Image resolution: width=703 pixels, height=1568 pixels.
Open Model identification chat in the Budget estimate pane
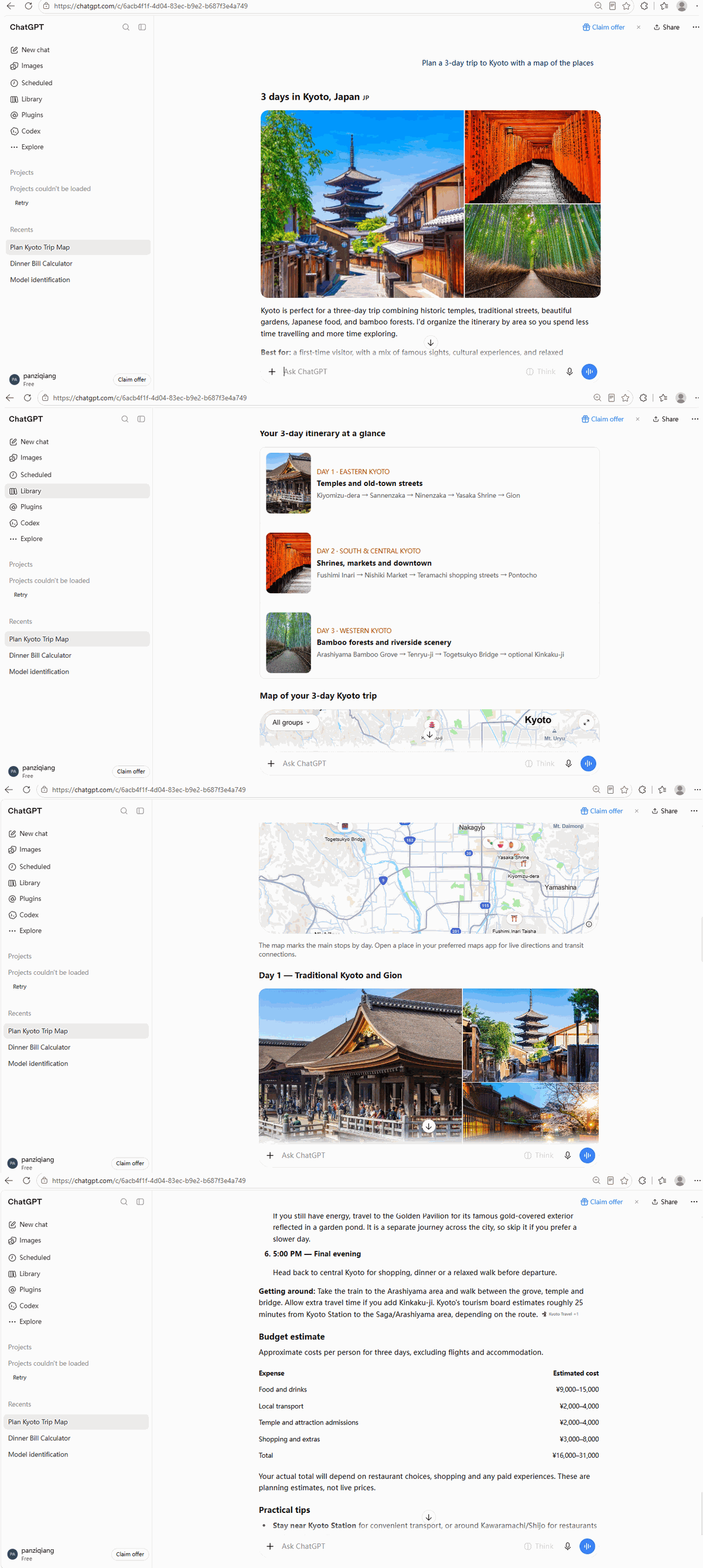click(37, 1454)
